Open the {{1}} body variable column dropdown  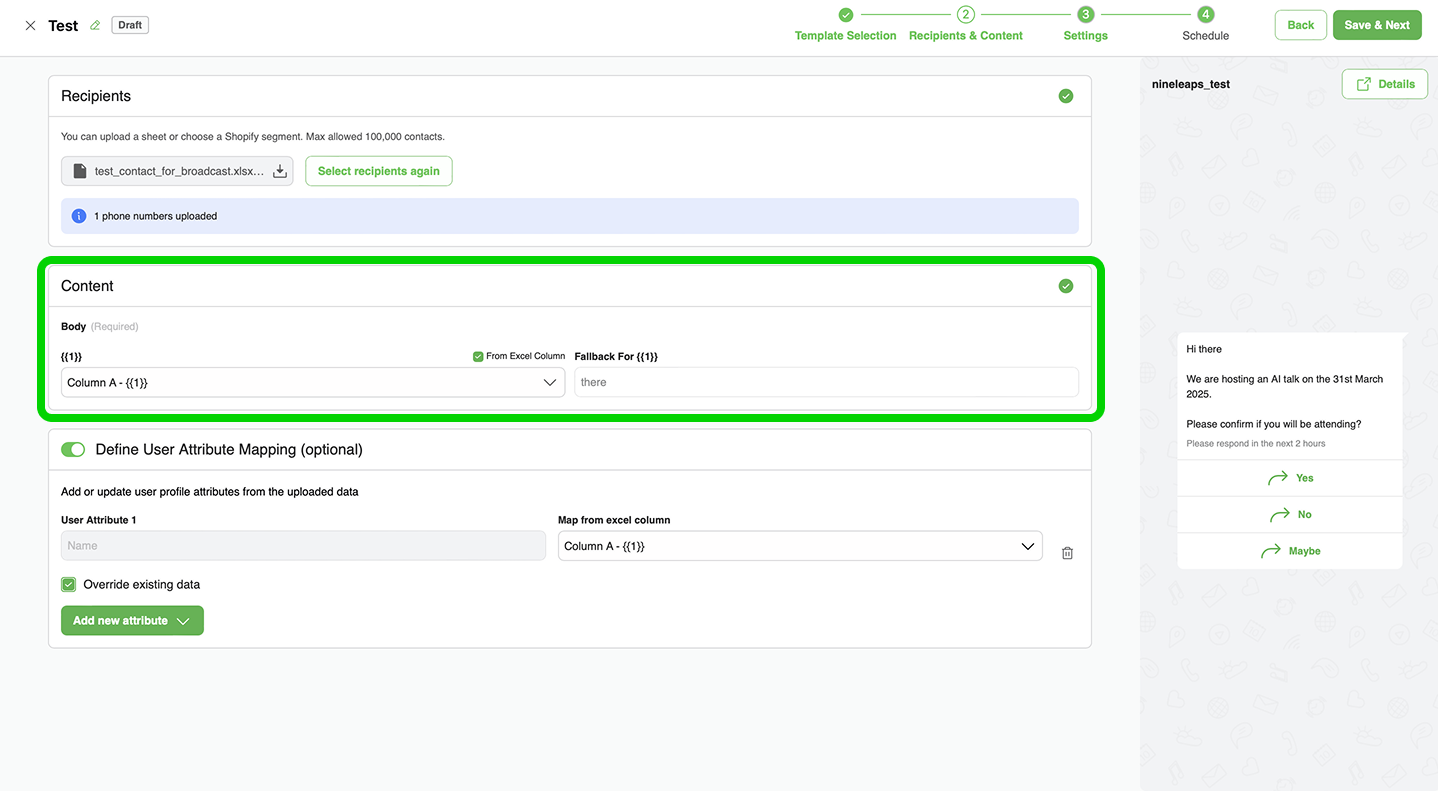313,383
